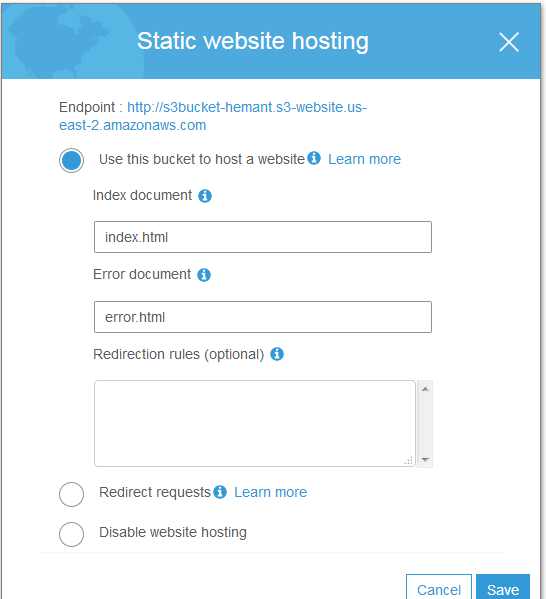Click the Cancel button
This screenshot has width=546, height=599.
tap(439, 588)
